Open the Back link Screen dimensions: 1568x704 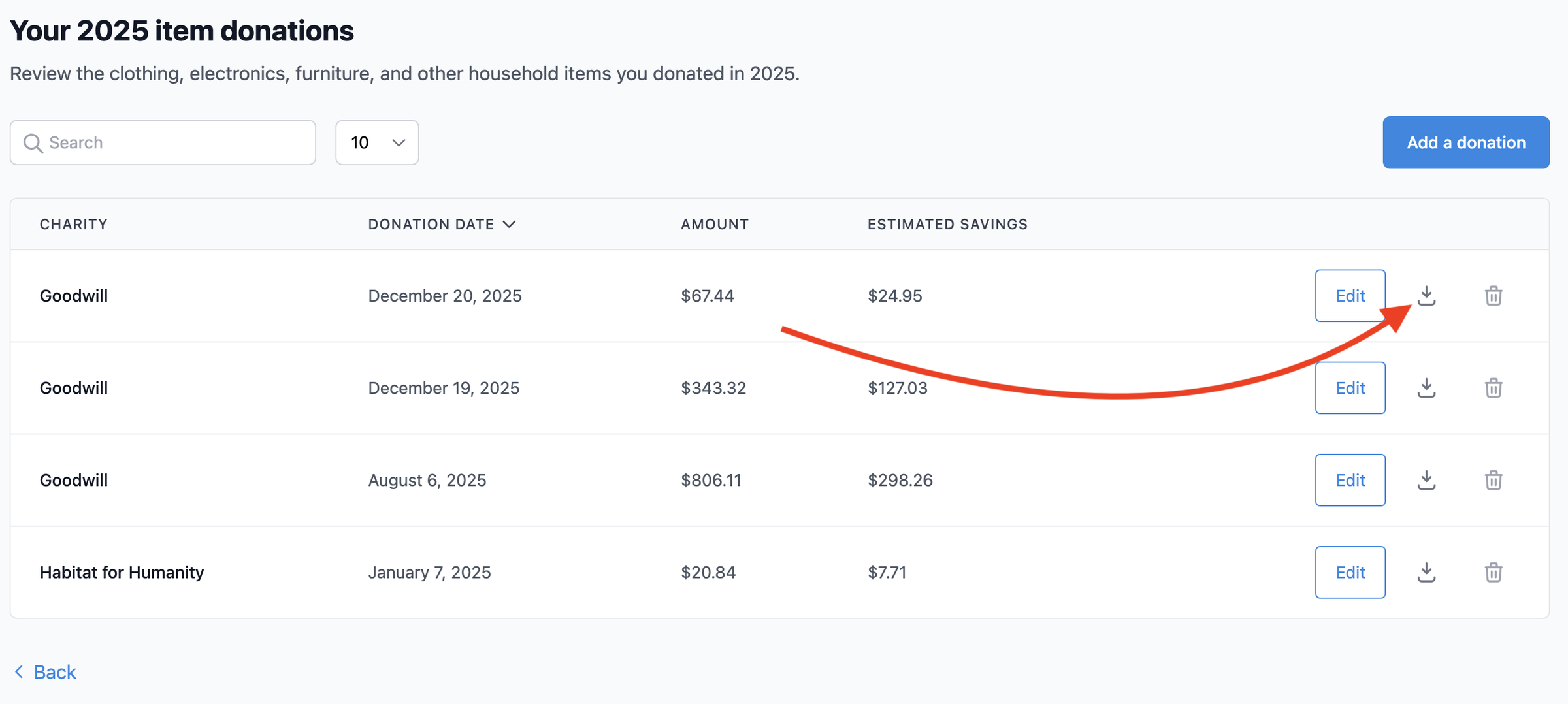pos(55,671)
